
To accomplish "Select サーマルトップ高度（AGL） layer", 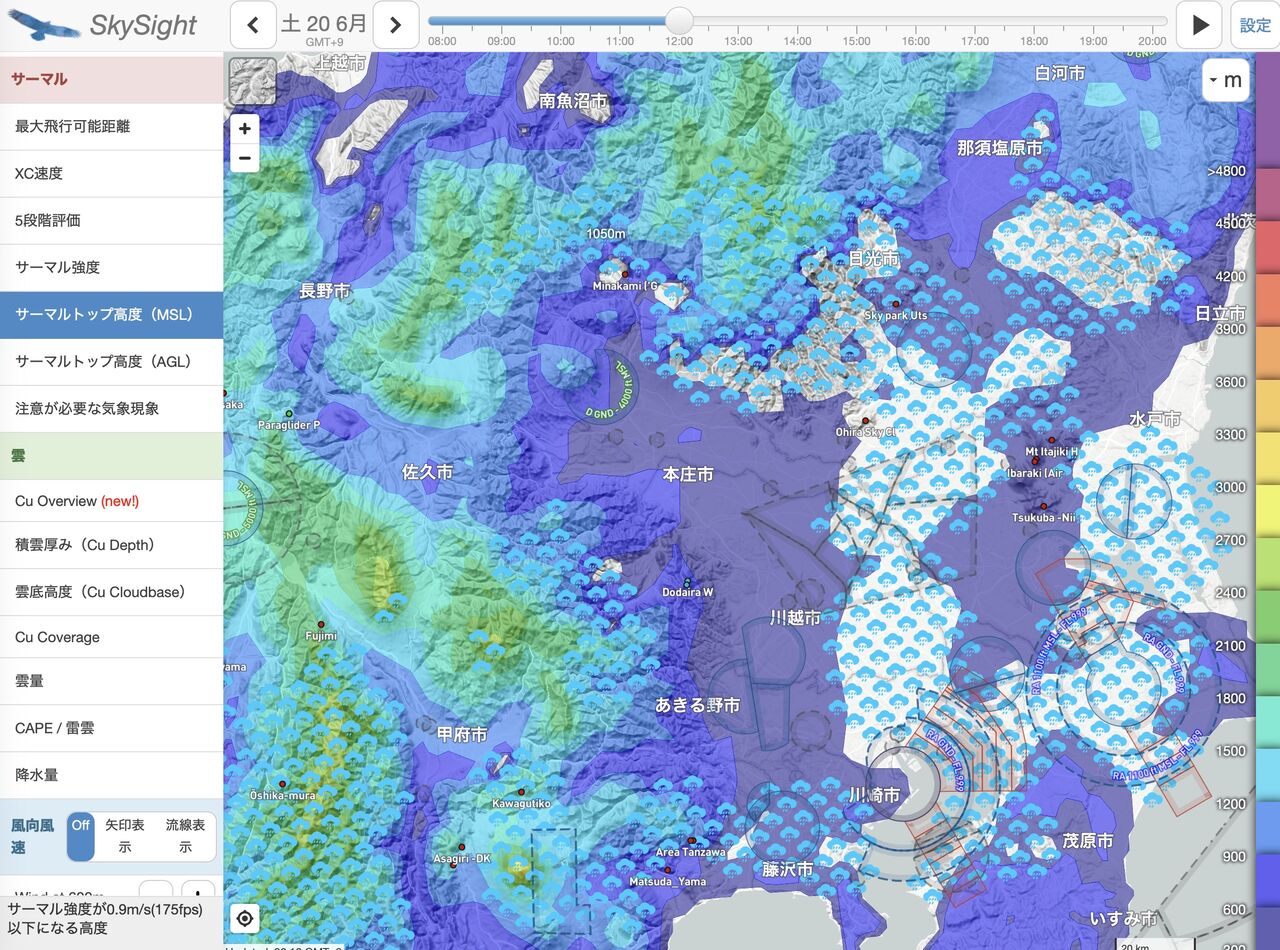I will 111,362.
